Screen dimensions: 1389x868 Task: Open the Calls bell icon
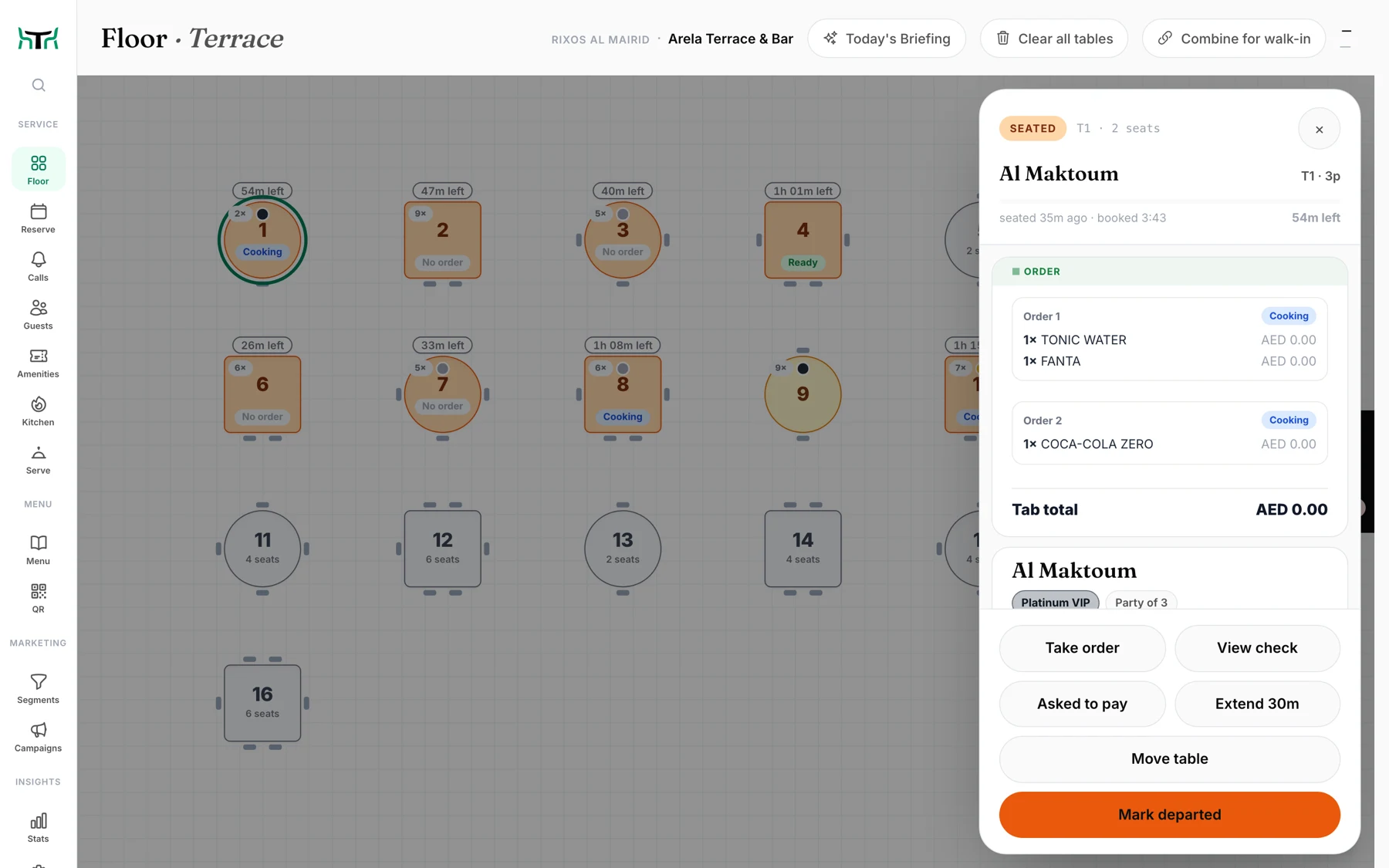[38, 259]
